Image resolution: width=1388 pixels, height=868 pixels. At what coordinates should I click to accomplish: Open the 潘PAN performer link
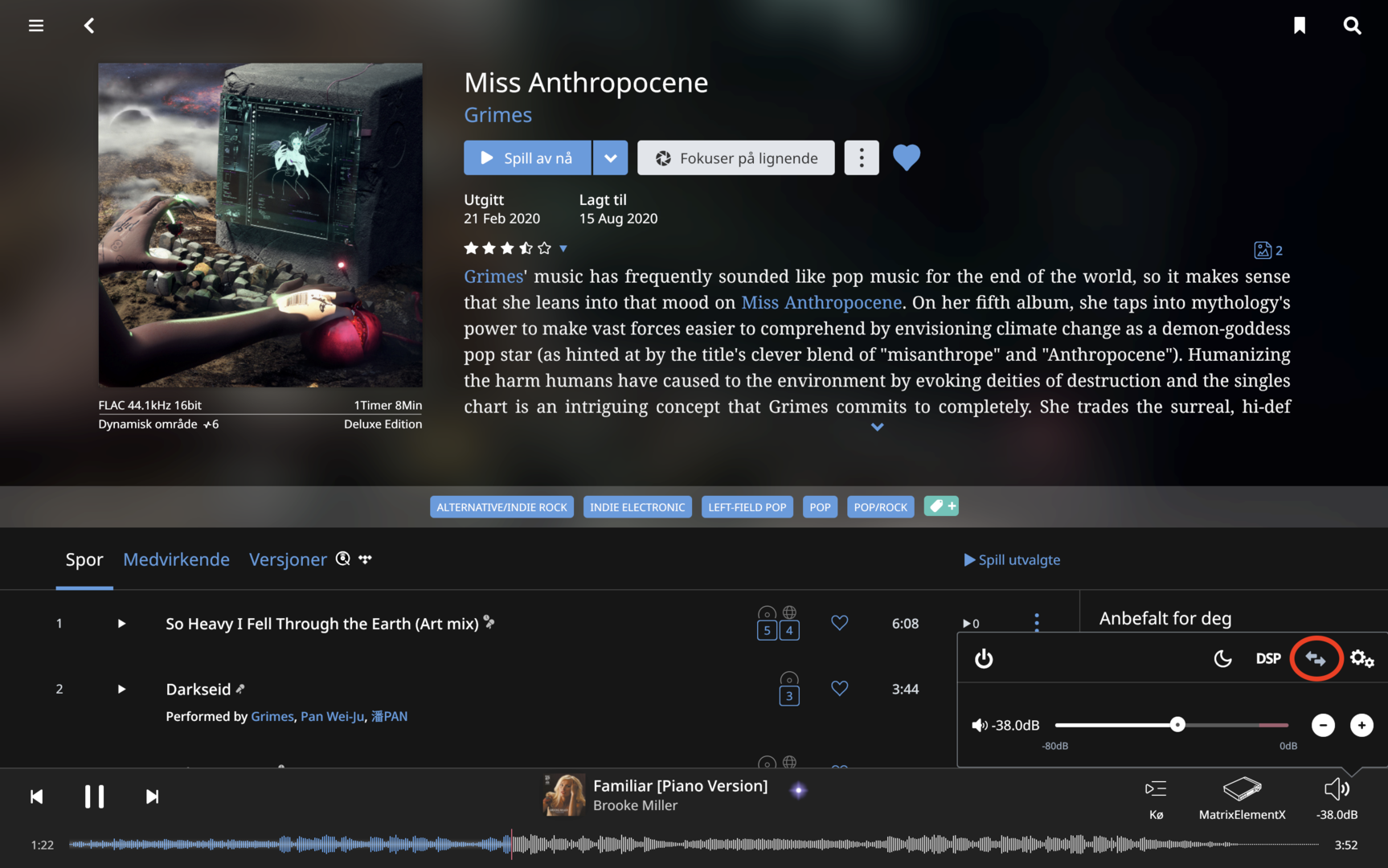click(x=389, y=716)
